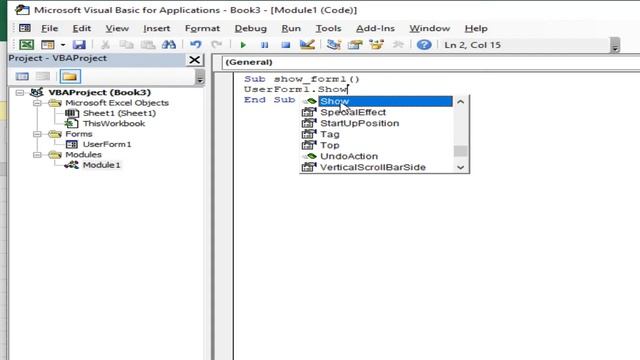Open the Insert menu
This screenshot has height=360, width=640.
coord(156,28)
